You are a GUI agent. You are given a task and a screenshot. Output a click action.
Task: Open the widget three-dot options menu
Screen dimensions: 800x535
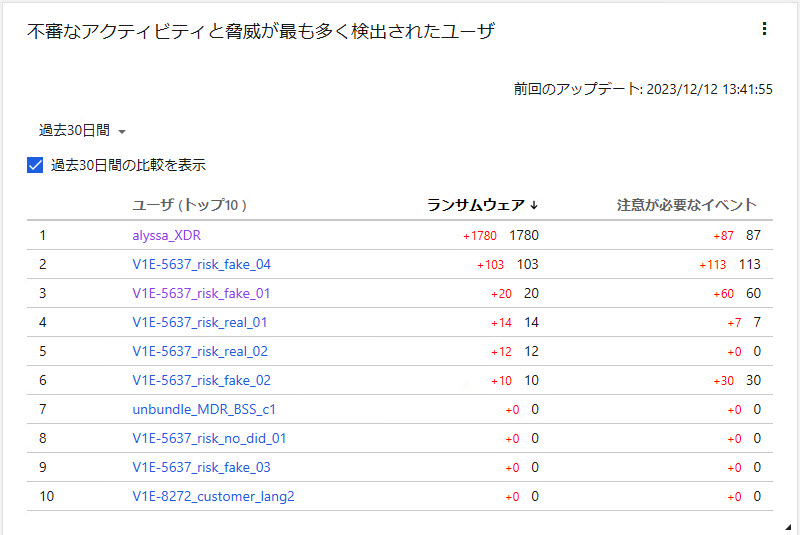click(x=764, y=30)
